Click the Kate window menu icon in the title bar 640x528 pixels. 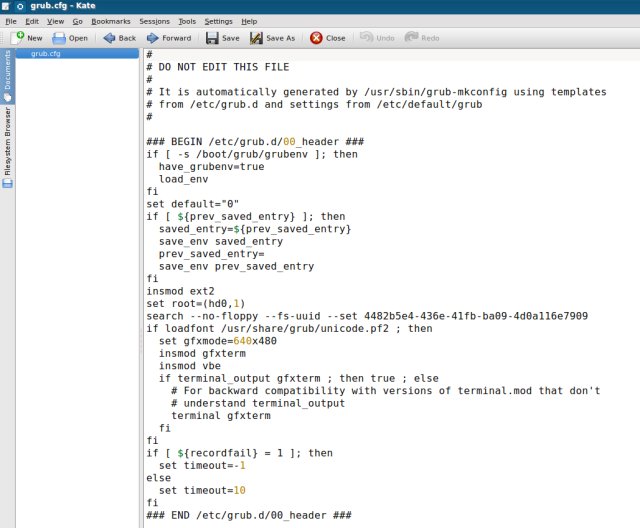tap(6, 6)
